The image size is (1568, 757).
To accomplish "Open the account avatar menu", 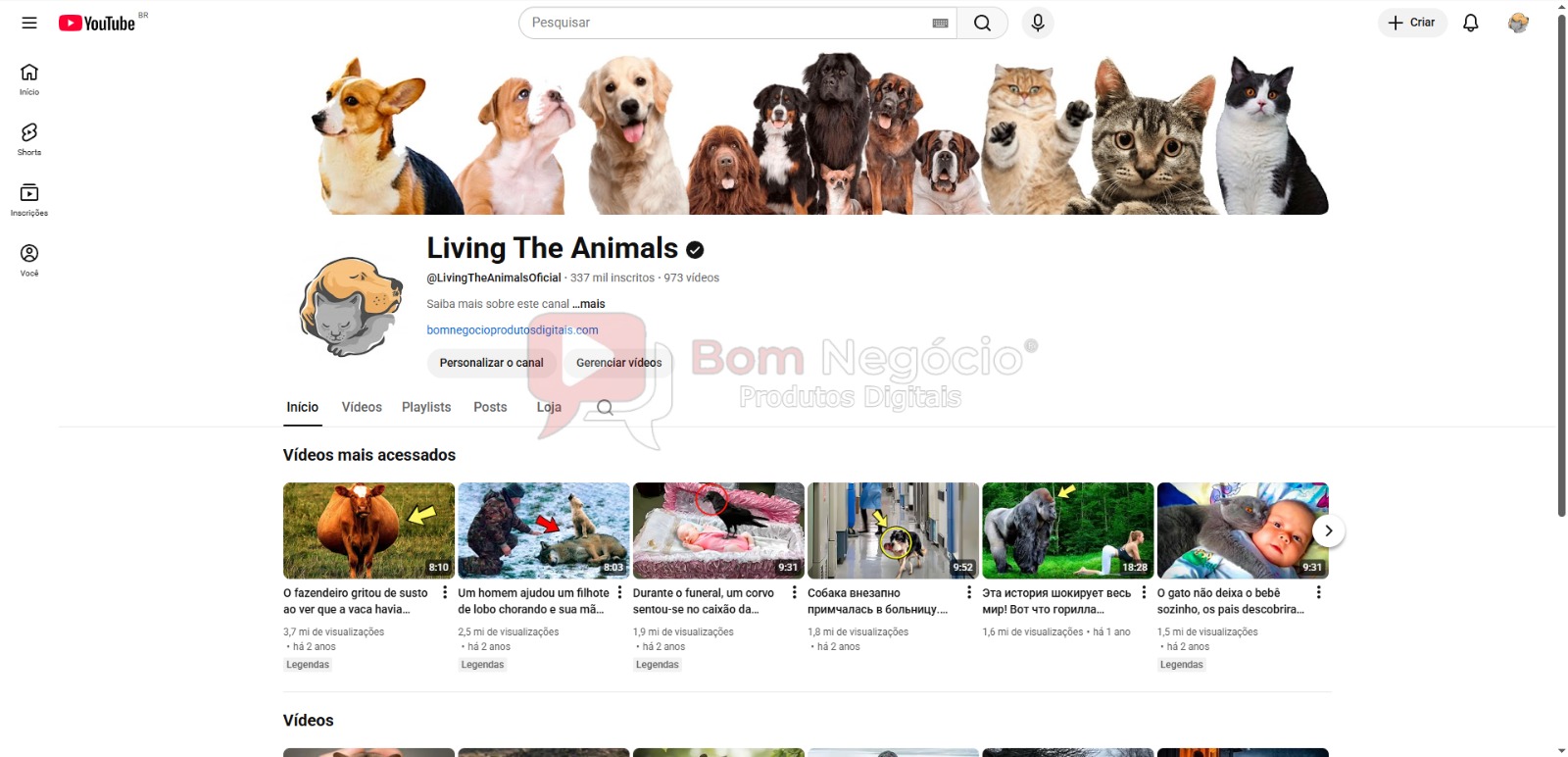I will click(x=1518, y=23).
